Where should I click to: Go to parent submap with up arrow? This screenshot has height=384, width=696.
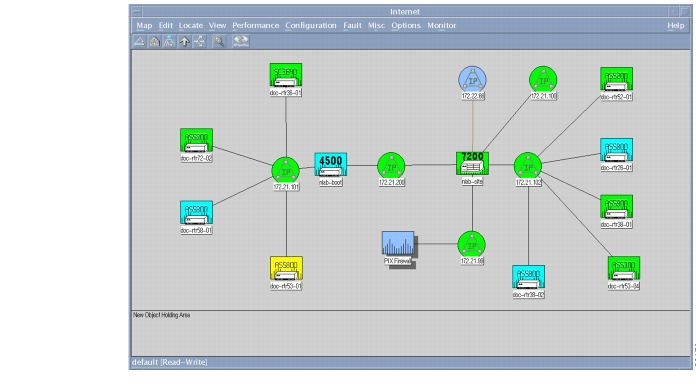(x=185, y=41)
